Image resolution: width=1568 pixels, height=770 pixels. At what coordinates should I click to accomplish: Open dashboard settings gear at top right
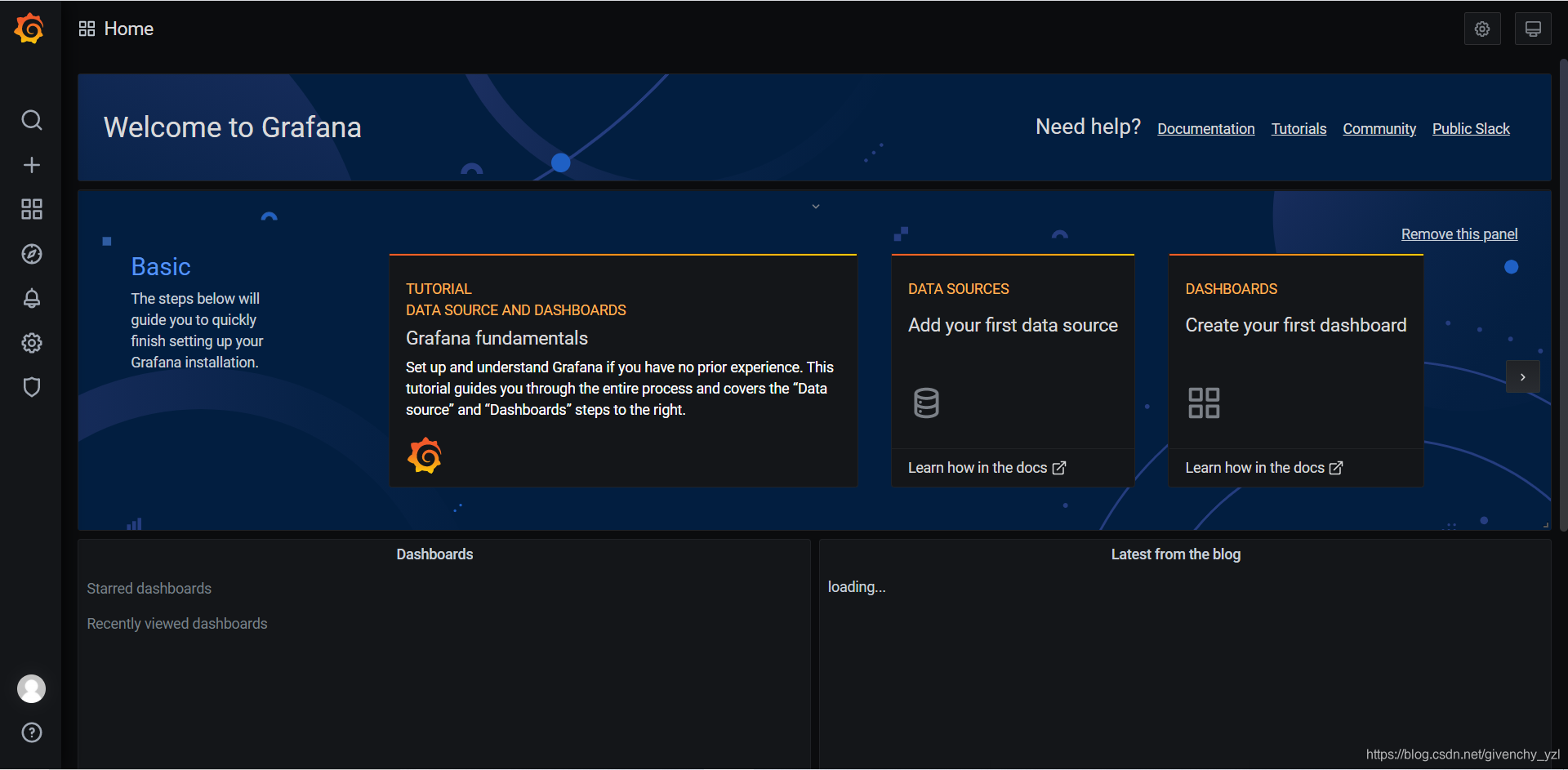[x=1482, y=29]
